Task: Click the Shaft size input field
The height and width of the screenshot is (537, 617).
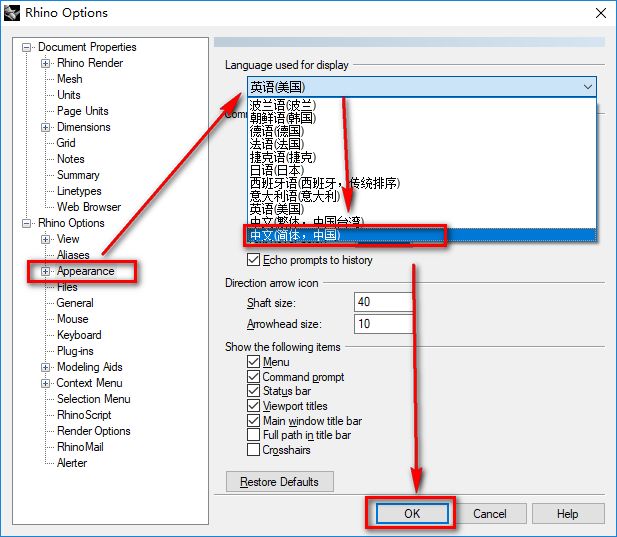Action: 384,303
